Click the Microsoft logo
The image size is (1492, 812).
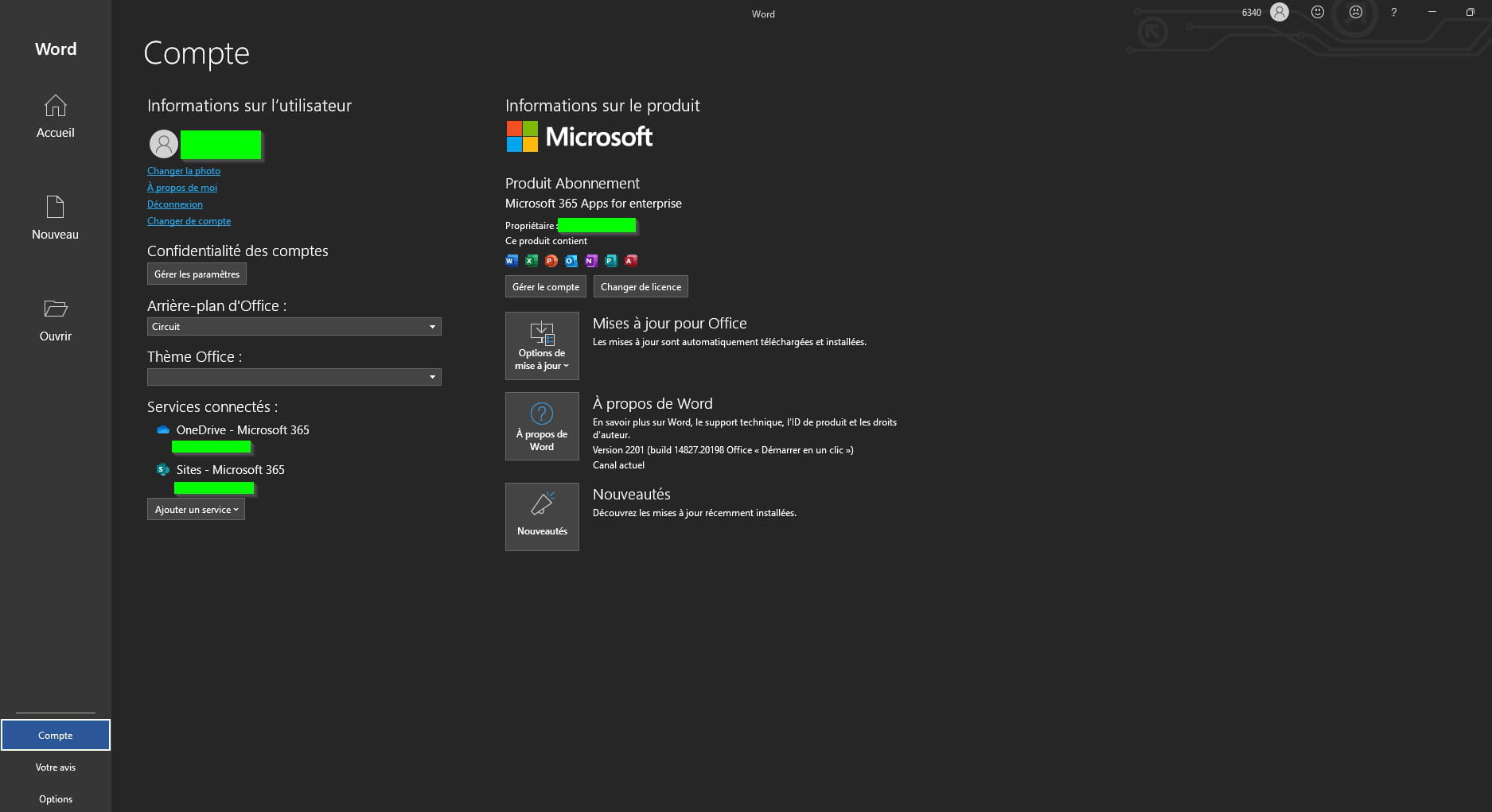pyautogui.click(x=579, y=137)
